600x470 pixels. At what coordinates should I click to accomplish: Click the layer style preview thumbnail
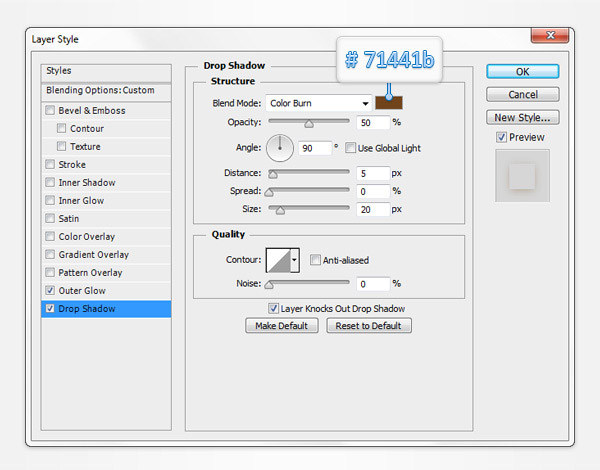point(521,177)
